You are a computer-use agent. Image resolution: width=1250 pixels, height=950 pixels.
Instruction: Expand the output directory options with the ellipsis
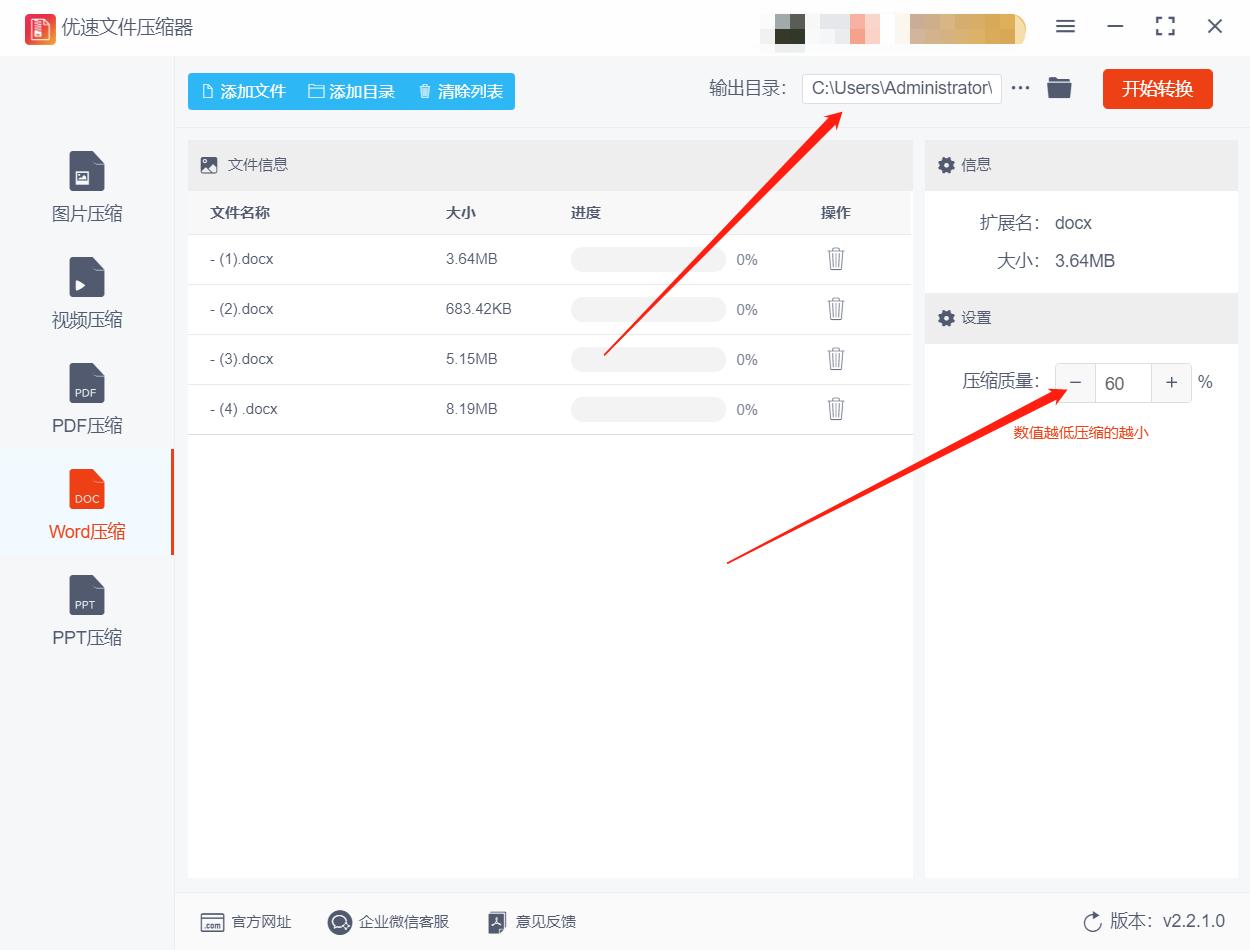click(x=1020, y=87)
